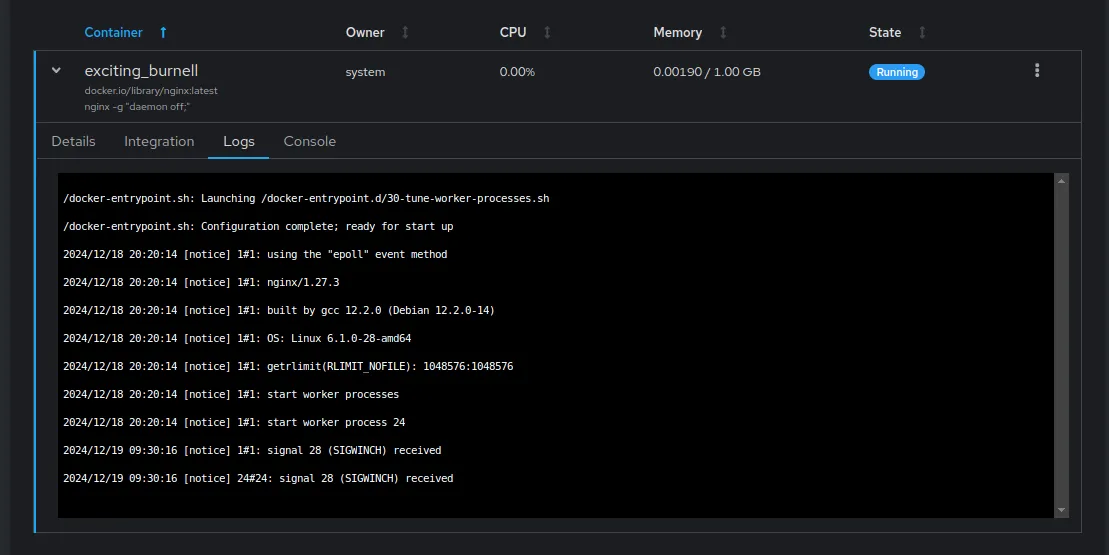Click the log line "built by gcc 12.2.0"
1109x555 pixels.
[279, 310]
